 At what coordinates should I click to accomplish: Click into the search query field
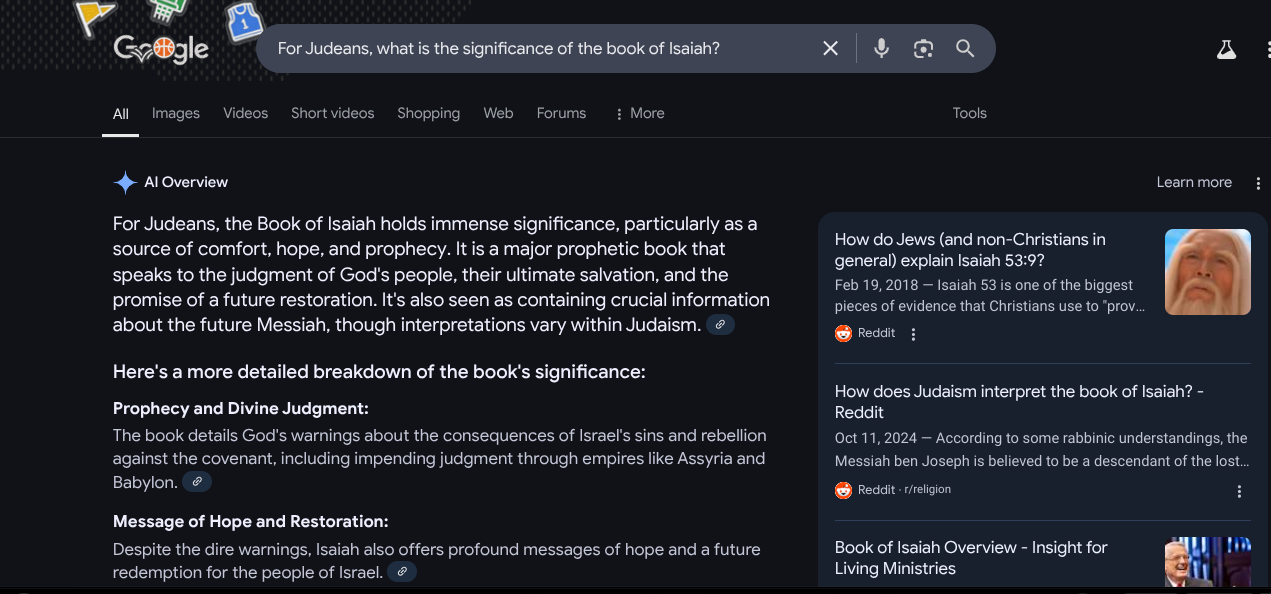pos(540,48)
